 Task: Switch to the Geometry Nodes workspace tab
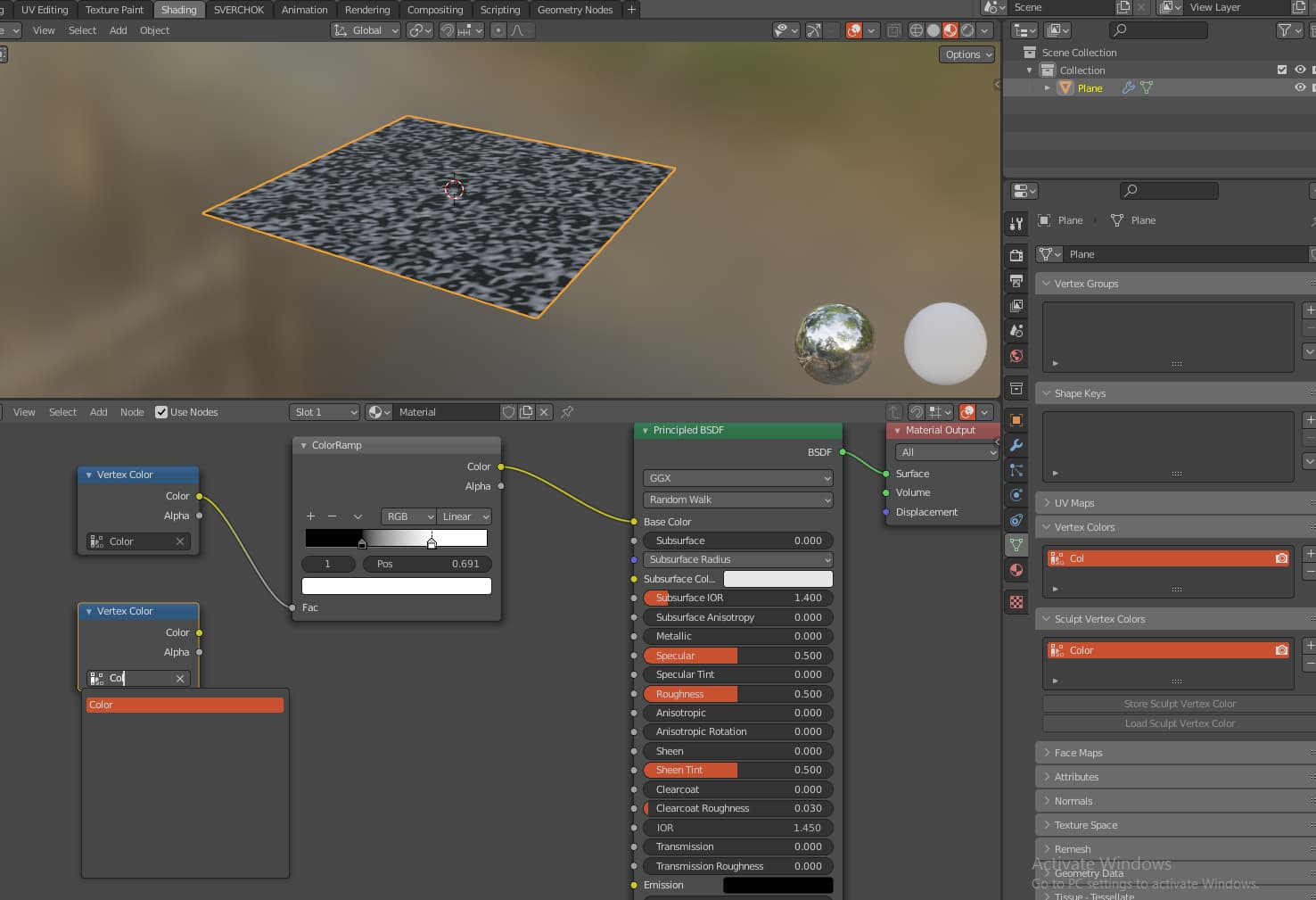click(575, 10)
